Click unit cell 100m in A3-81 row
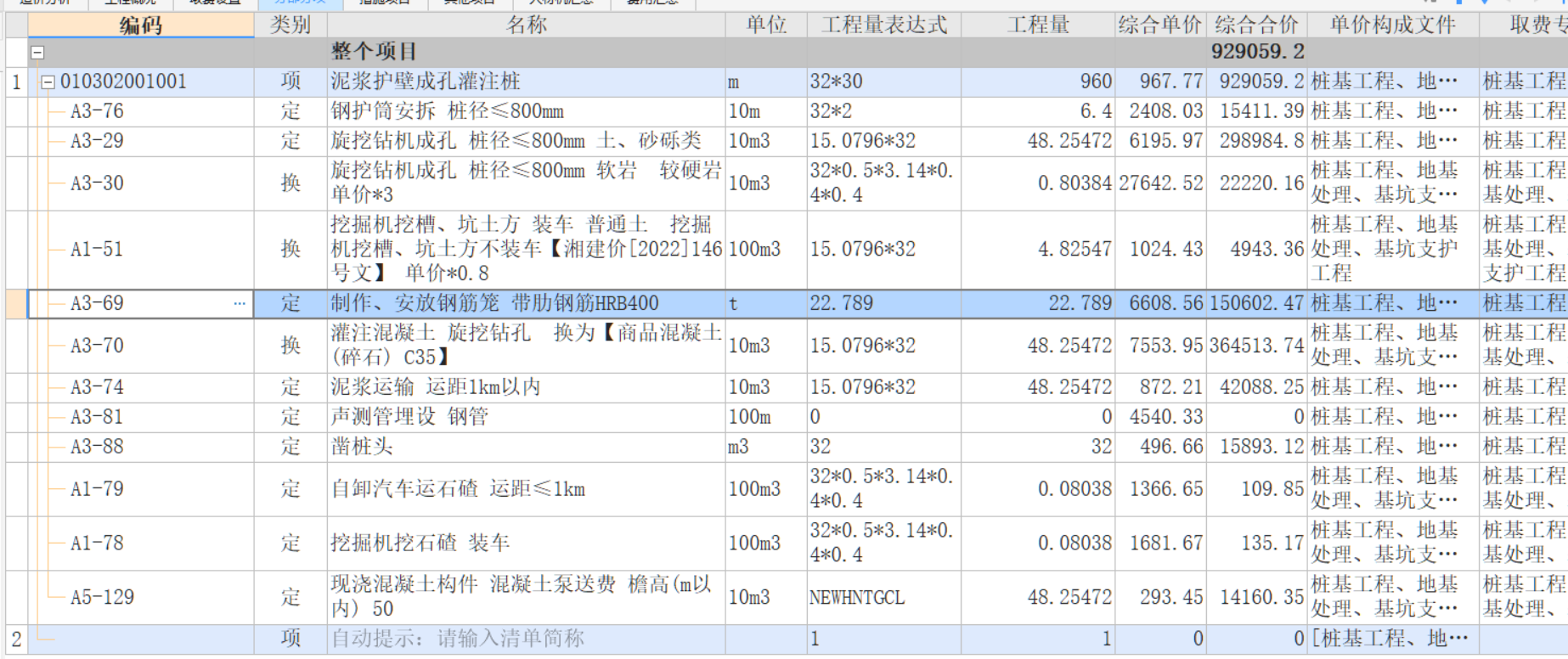 (766, 417)
